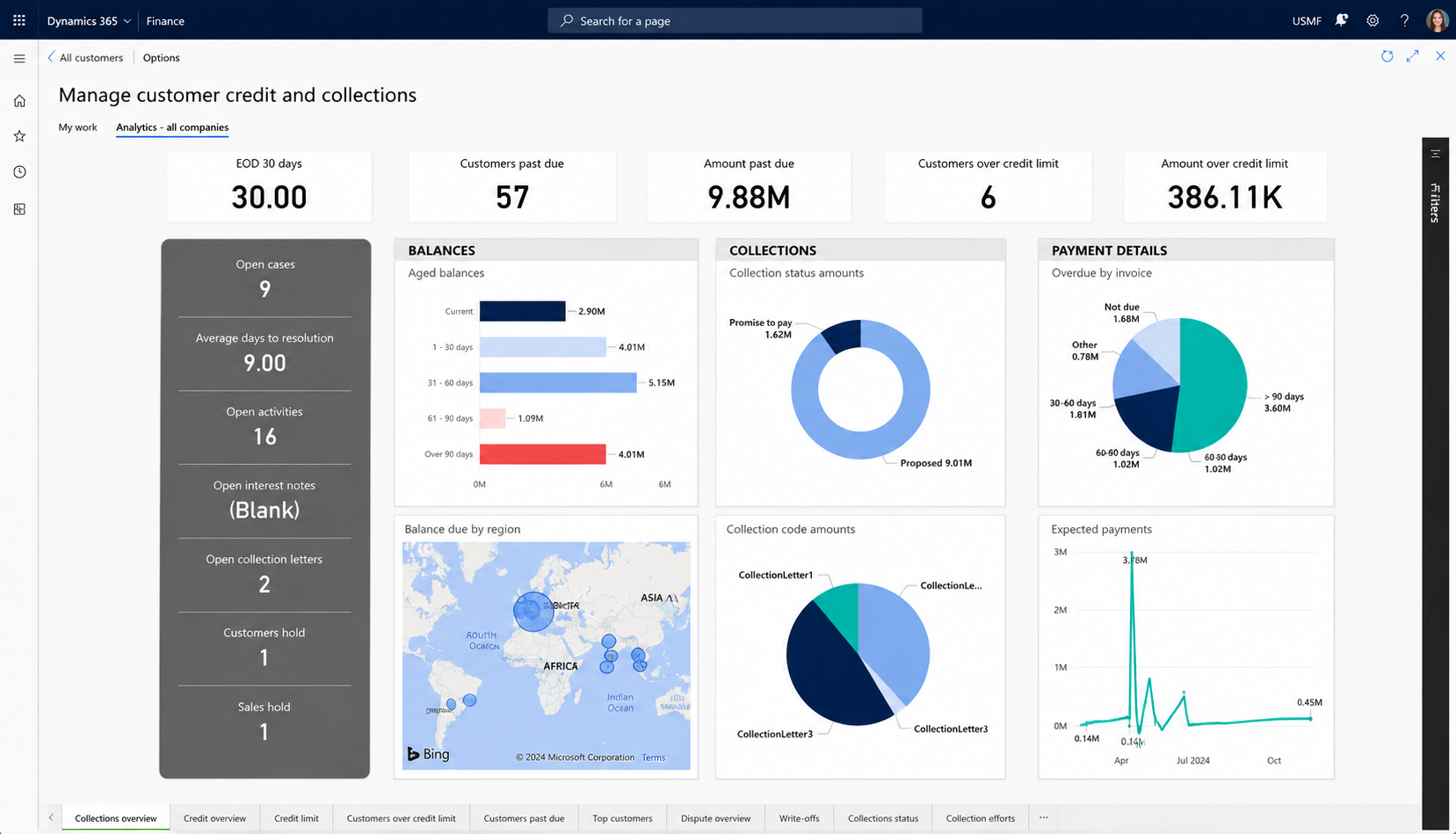1456x834 pixels.
Task: Open the Settings gear
Action: pos(1373,20)
